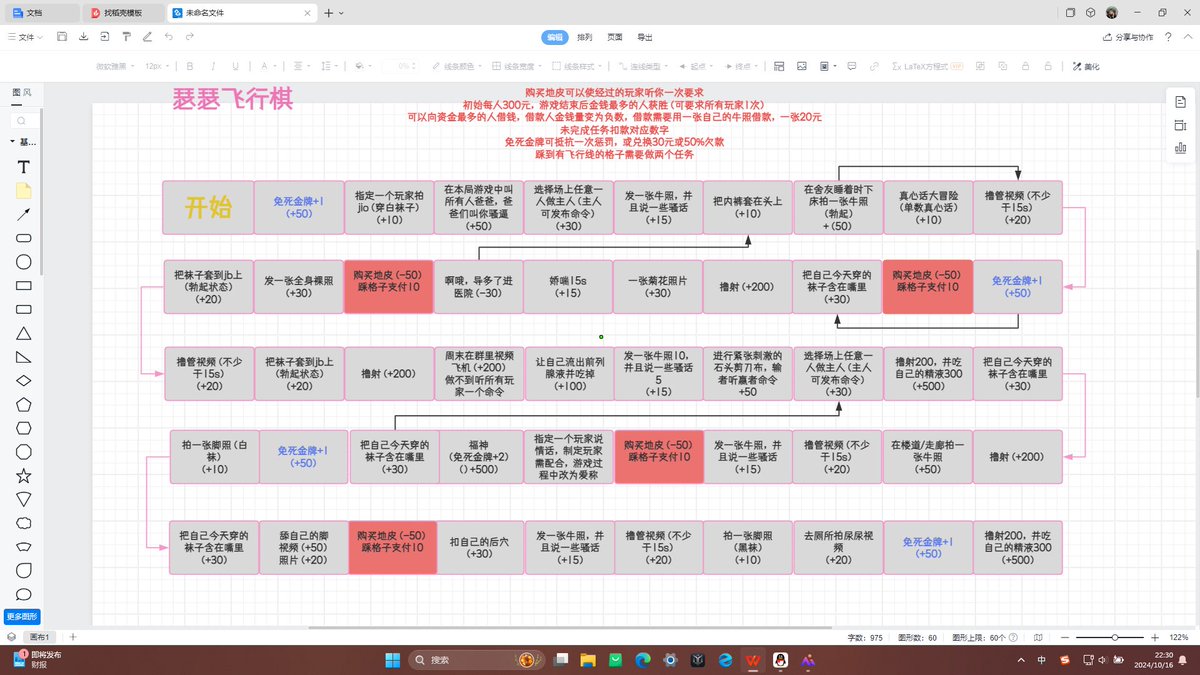Open the help question mark
The image size is (1200, 675).
[1168, 37]
